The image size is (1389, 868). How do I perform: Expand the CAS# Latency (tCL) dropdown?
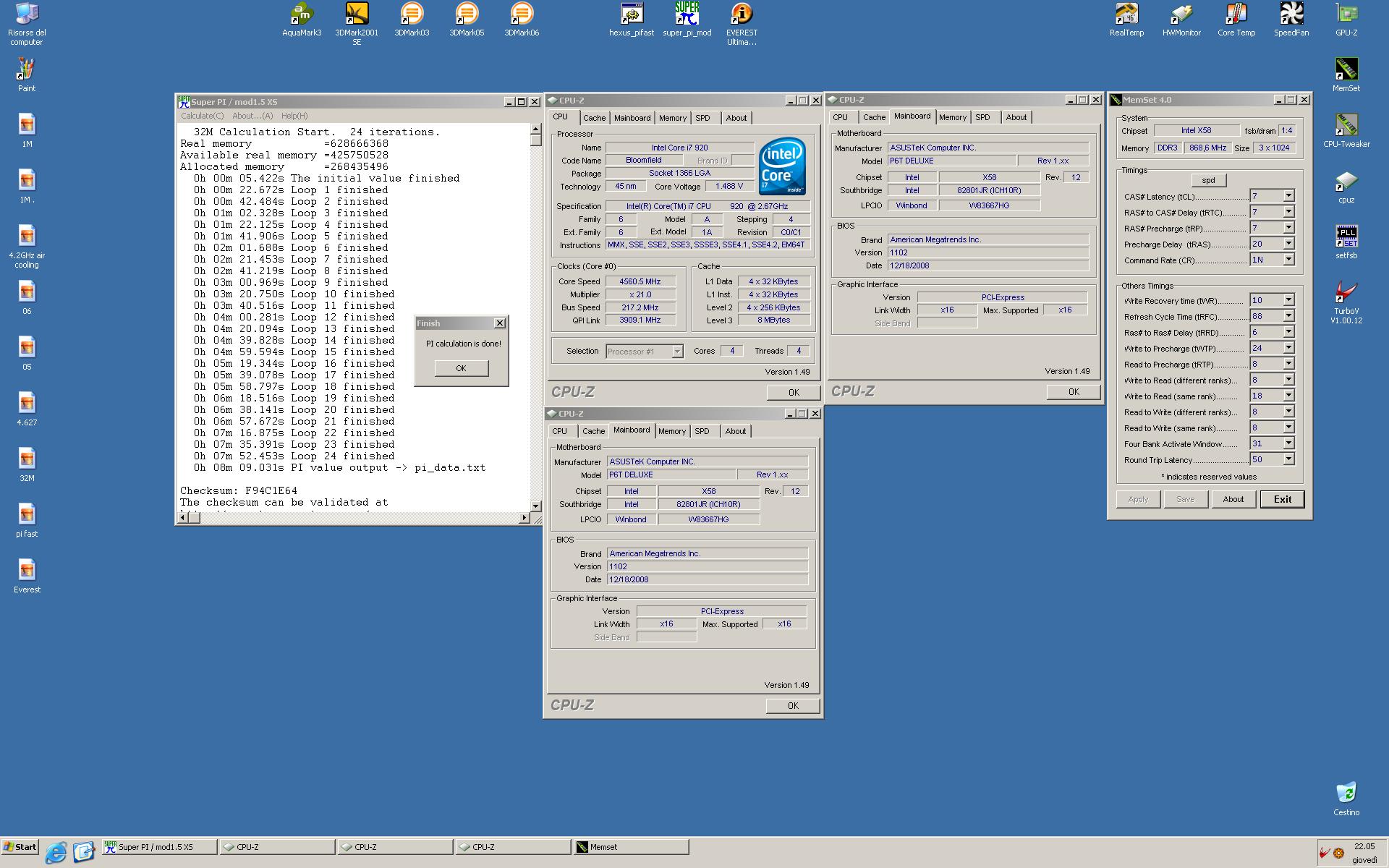tap(1288, 196)
